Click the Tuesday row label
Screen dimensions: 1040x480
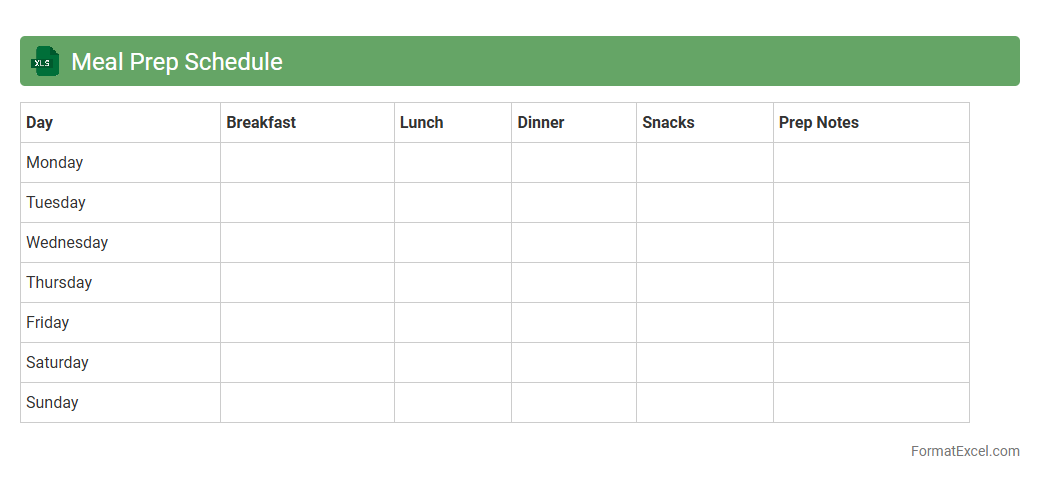click(x=56, y=202)
